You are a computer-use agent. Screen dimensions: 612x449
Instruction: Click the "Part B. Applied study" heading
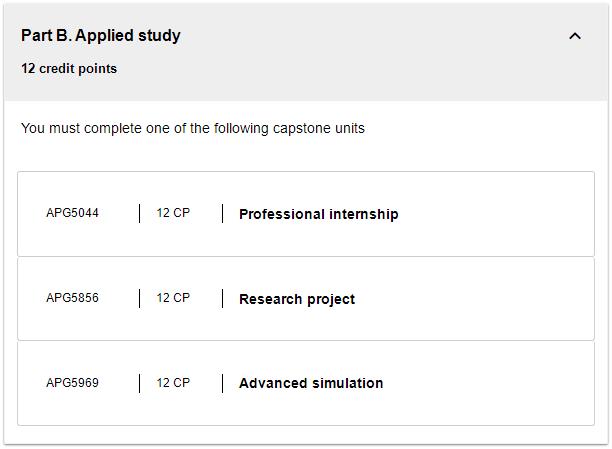[101, 36]
